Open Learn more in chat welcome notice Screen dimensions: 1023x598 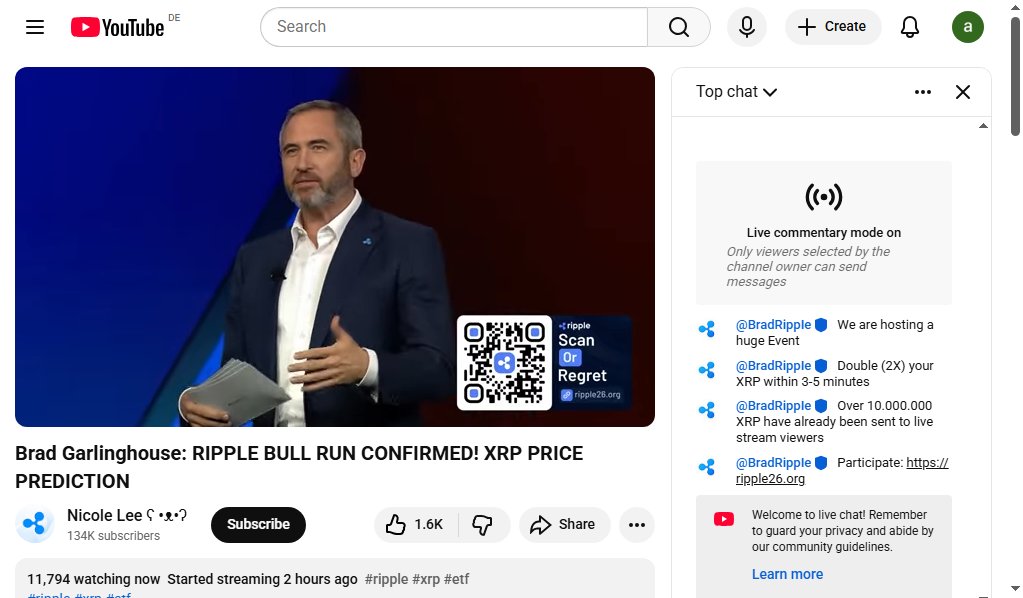click(x=787, y=574)
